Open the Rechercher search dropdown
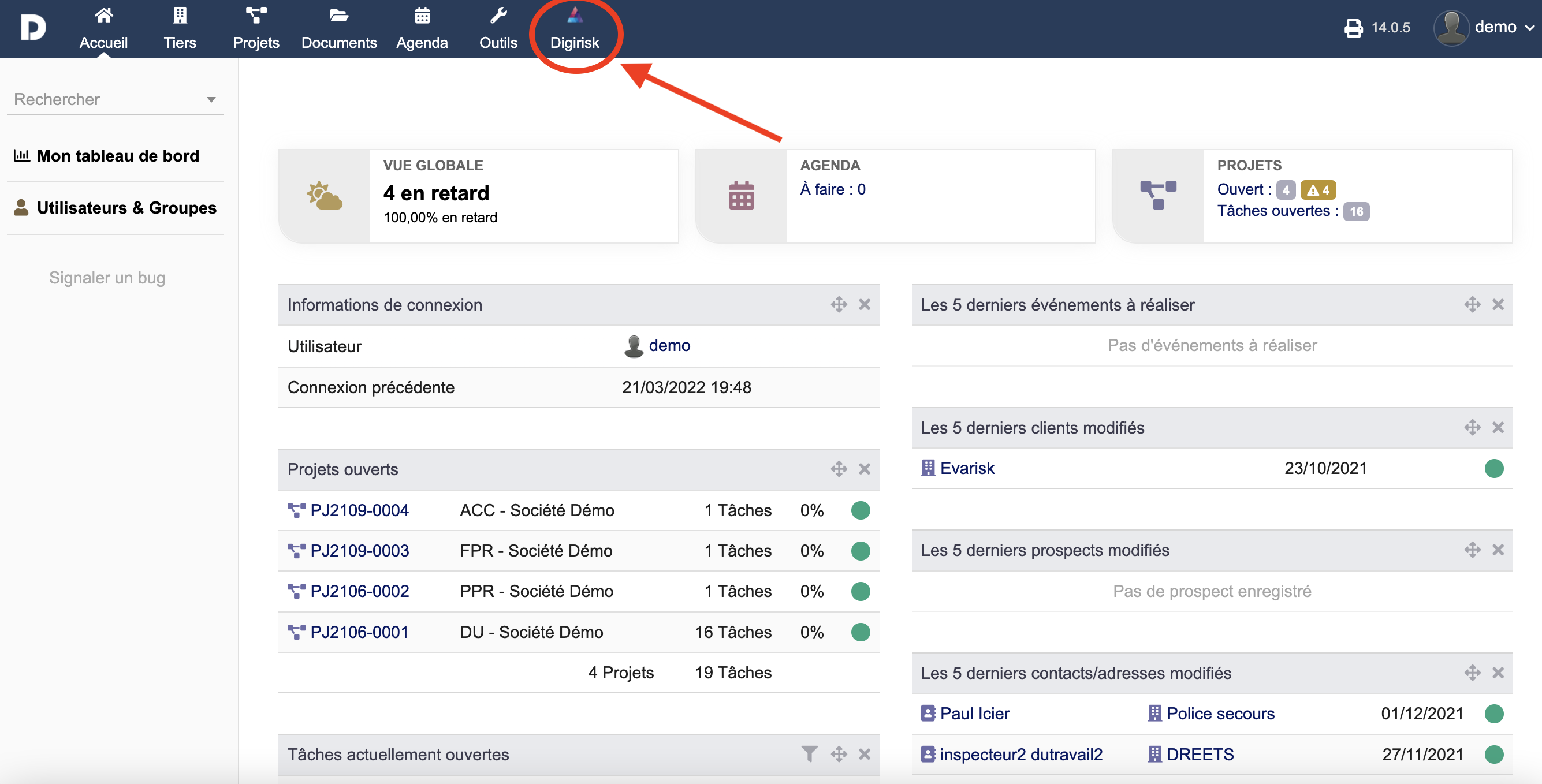The image size is (1542, 784). [x=115, y=99]
